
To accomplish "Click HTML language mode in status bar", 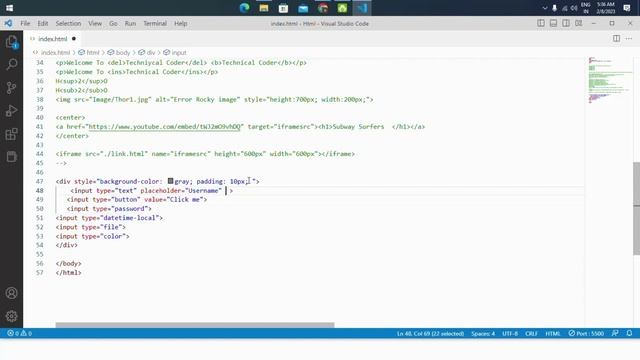I will pos(553,333).
